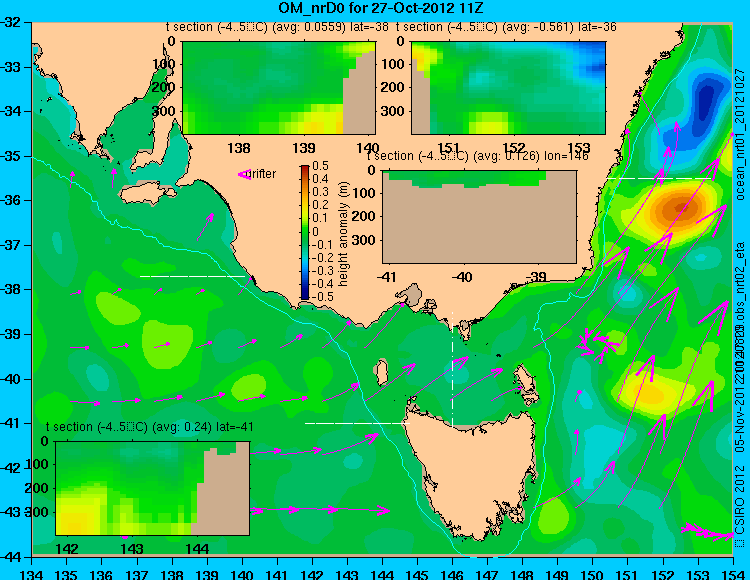Click latitude label '-40' on left axis
This screenshot has width=750, height=580.
[x=11, y=379]
